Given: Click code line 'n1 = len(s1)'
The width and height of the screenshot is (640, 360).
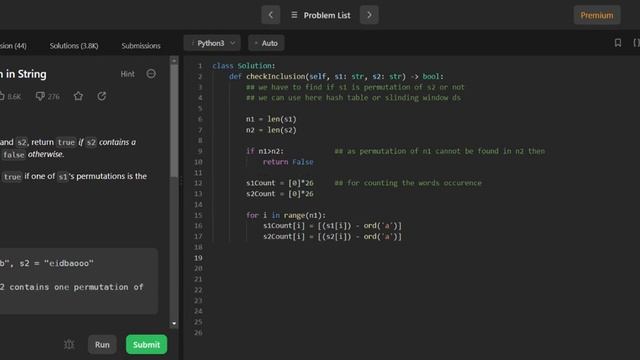Looking at the screenshot, I should click(x=271, y=119).
